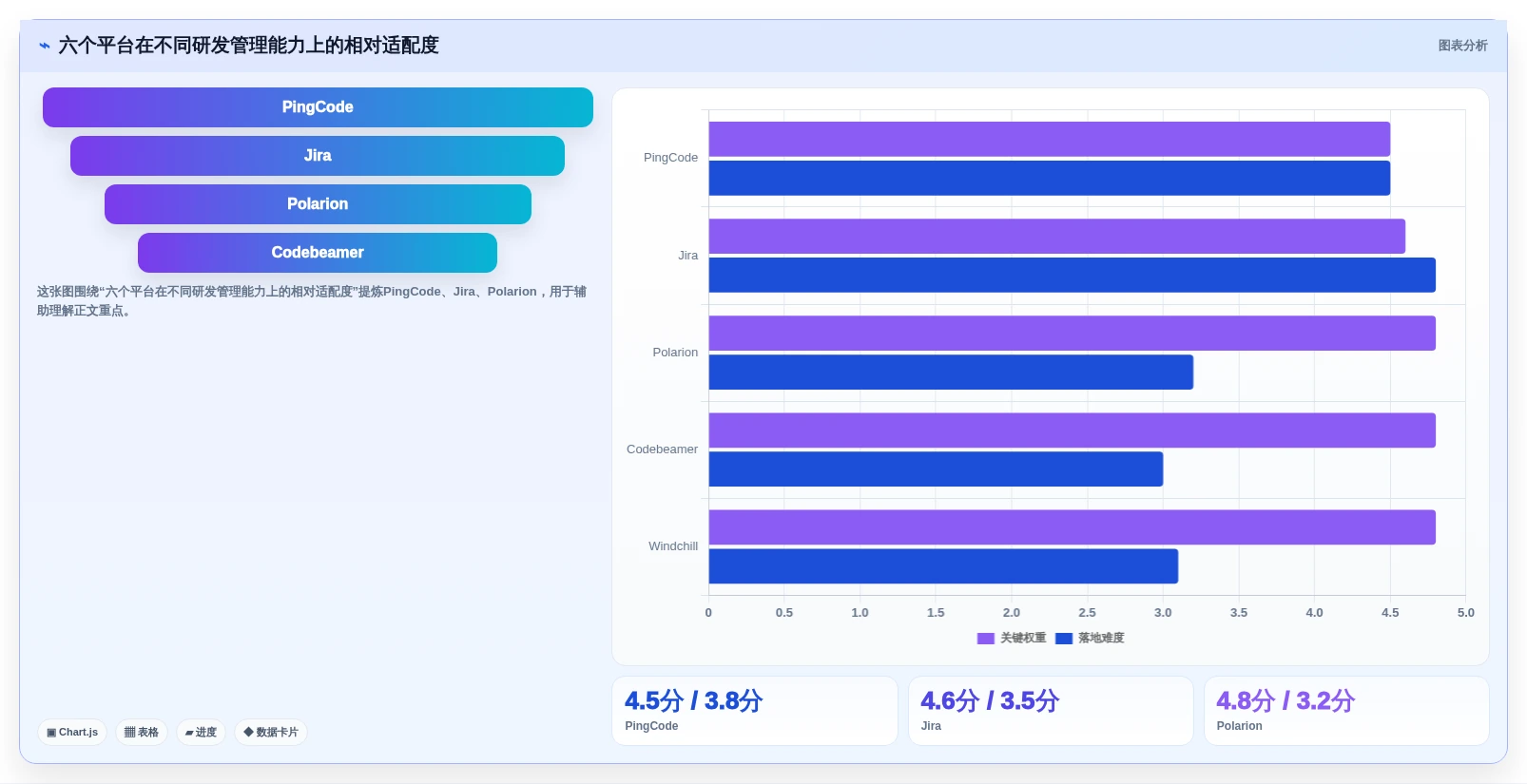This screenshot has width=1527, height=784.
Task: Click the 5.0 x-axis tick label
Action: click(1465, 613)
